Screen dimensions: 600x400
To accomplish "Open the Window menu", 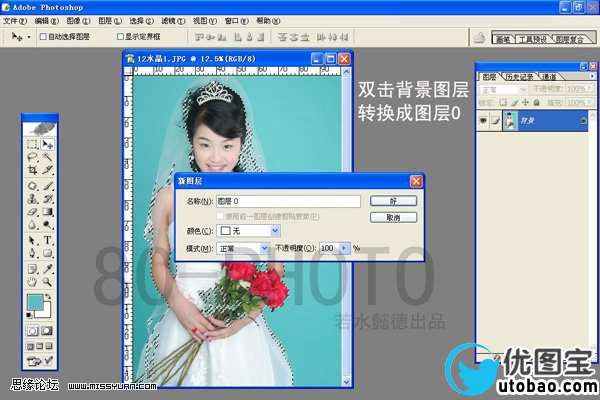I will tap(236, 21).
